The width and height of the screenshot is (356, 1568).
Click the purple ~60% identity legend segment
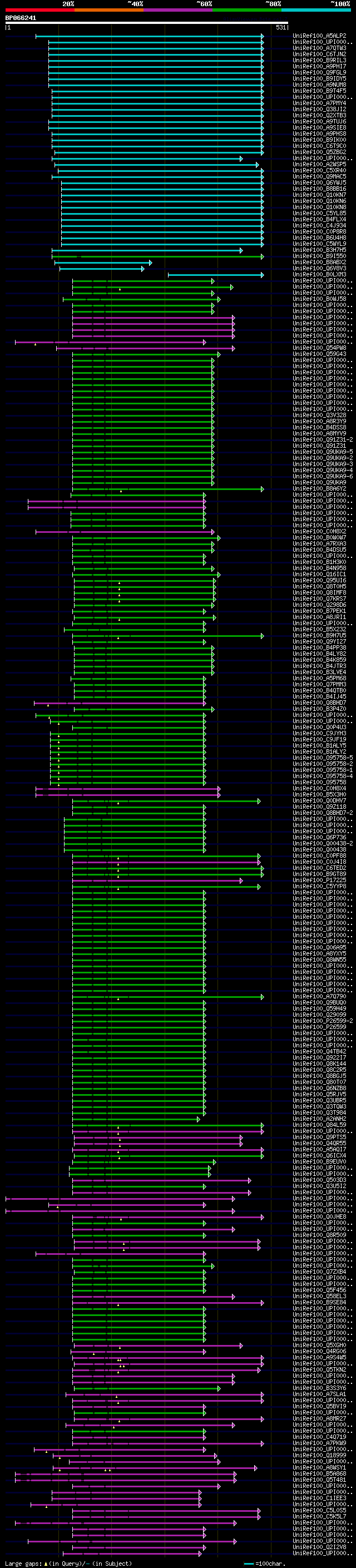click(177, 10)
